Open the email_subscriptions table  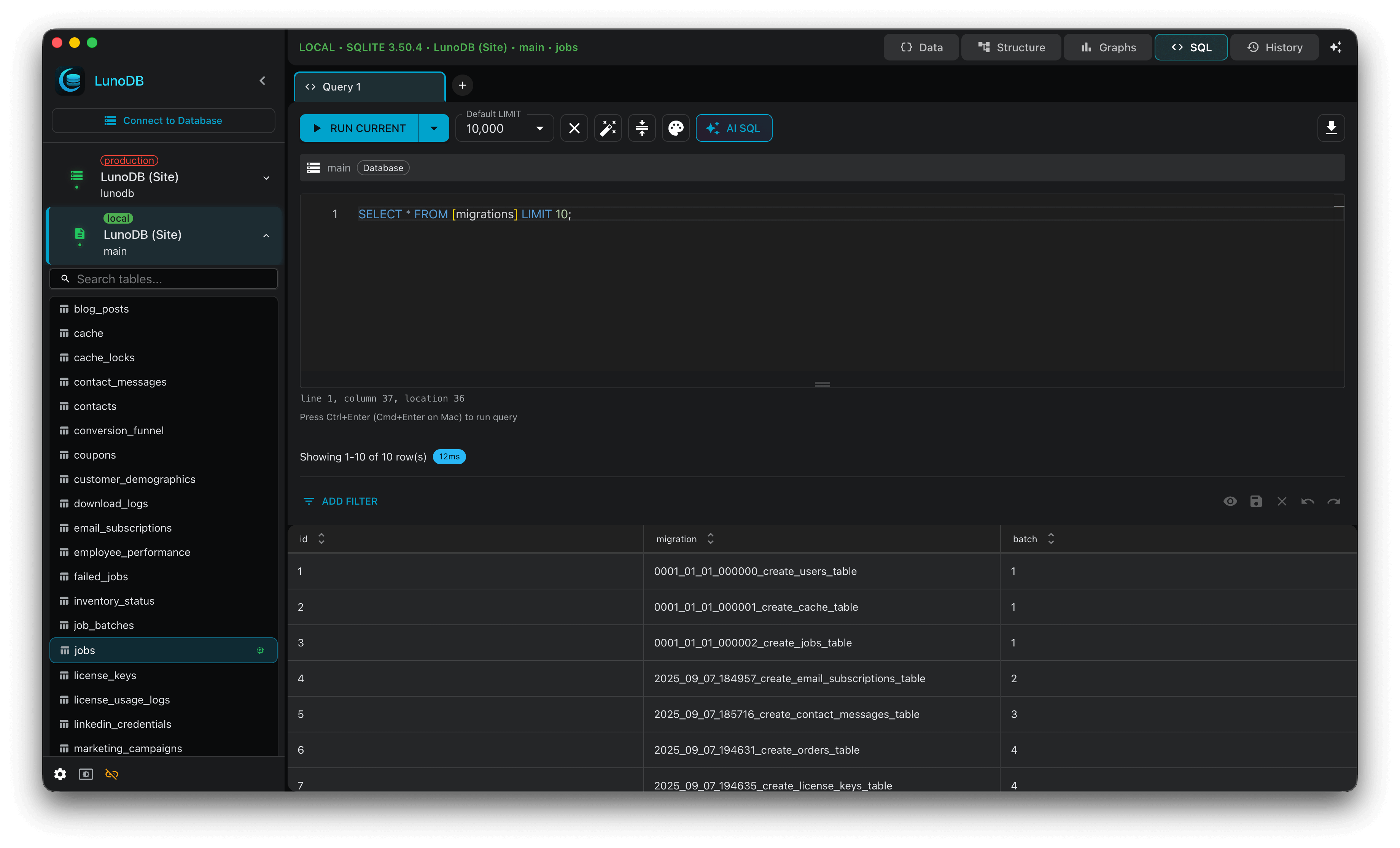pyautogui.click(x=164, y=528)
